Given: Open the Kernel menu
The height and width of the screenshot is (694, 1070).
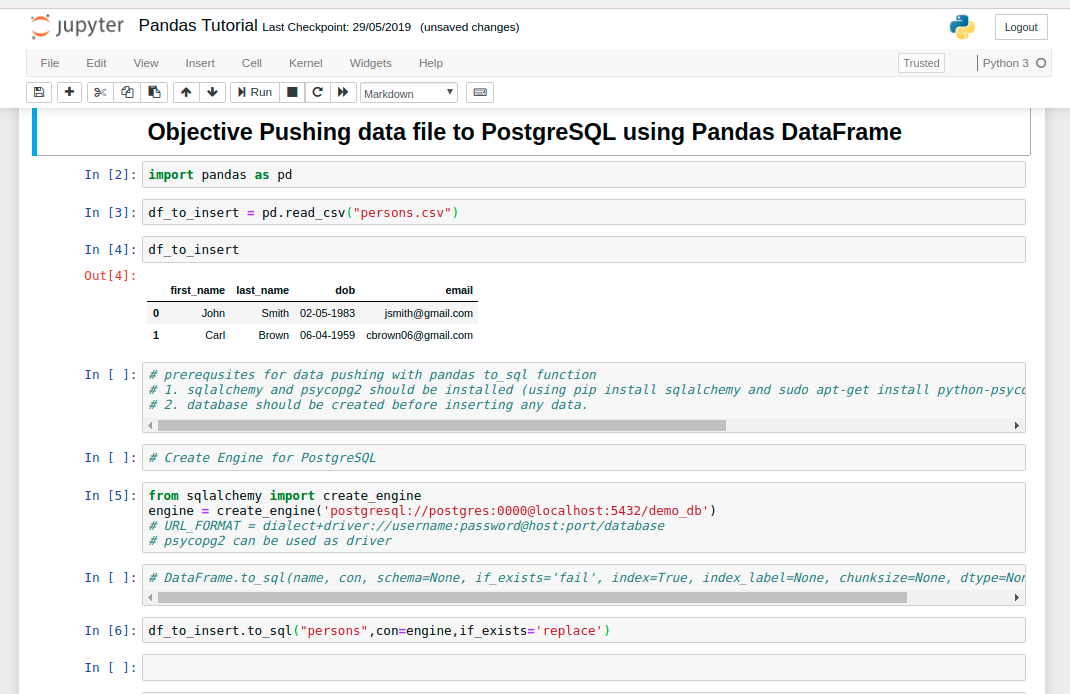Looking at the screenshot, I should (x=306, y=63).
